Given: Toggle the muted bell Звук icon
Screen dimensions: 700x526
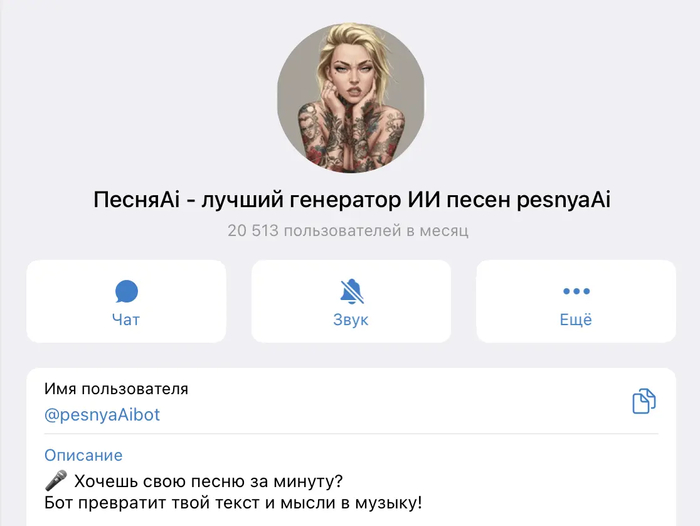Looking at the screenshot, I should coord(351,292).
